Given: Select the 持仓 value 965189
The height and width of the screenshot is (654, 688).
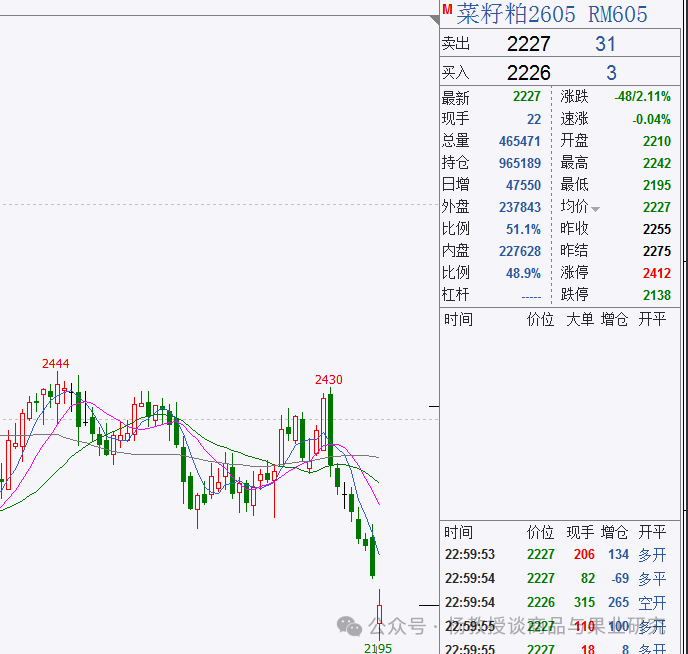Looking at the screenshot, I should click(x=520, y=163).
